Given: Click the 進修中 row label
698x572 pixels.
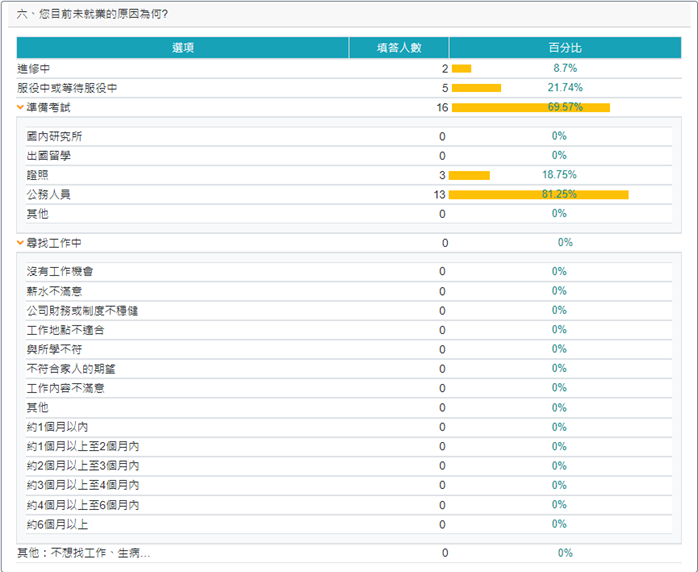Looking at the screenshot, I should click(34, 68).
